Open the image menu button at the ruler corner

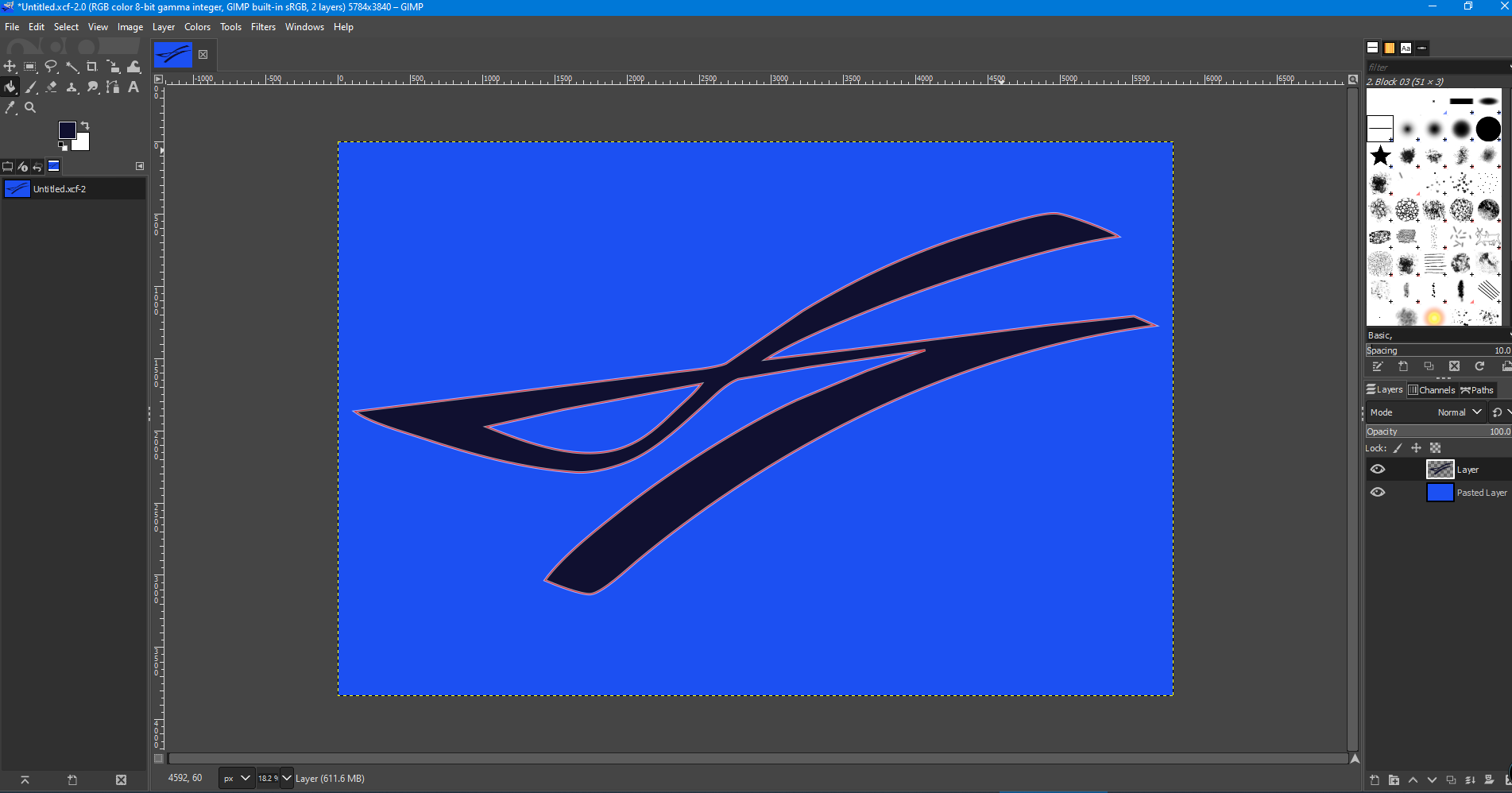click(x=158, y=79)
